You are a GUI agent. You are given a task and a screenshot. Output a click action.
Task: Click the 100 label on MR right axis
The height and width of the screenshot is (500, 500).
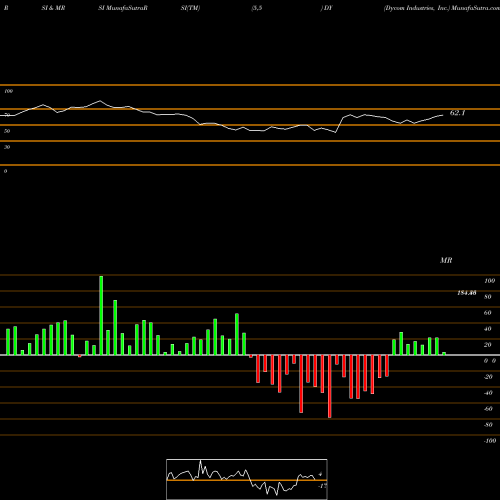click(489, 281)
